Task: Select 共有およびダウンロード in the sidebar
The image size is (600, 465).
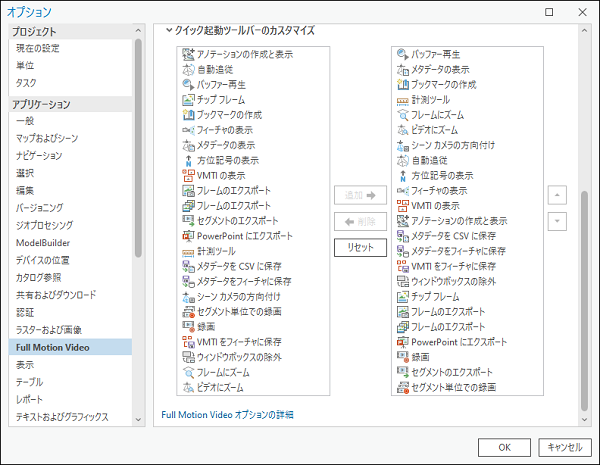Action: 70,295
